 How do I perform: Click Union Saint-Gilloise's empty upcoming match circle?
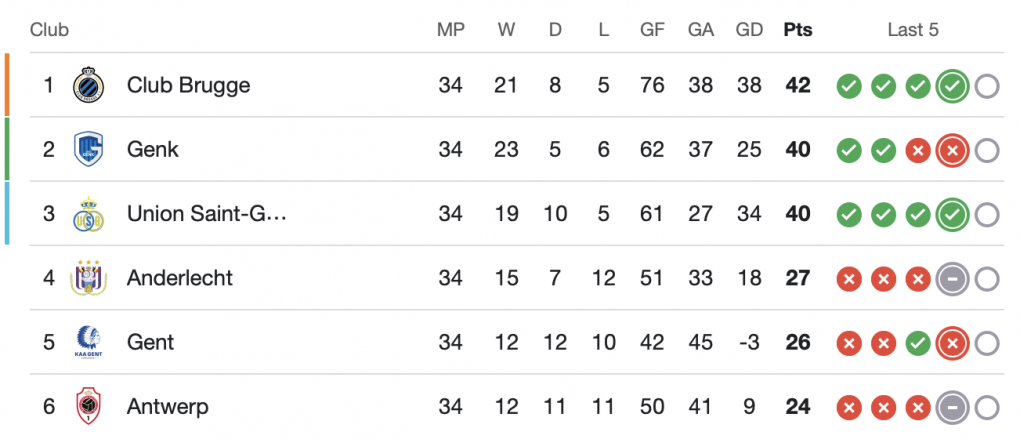point(987,214)
